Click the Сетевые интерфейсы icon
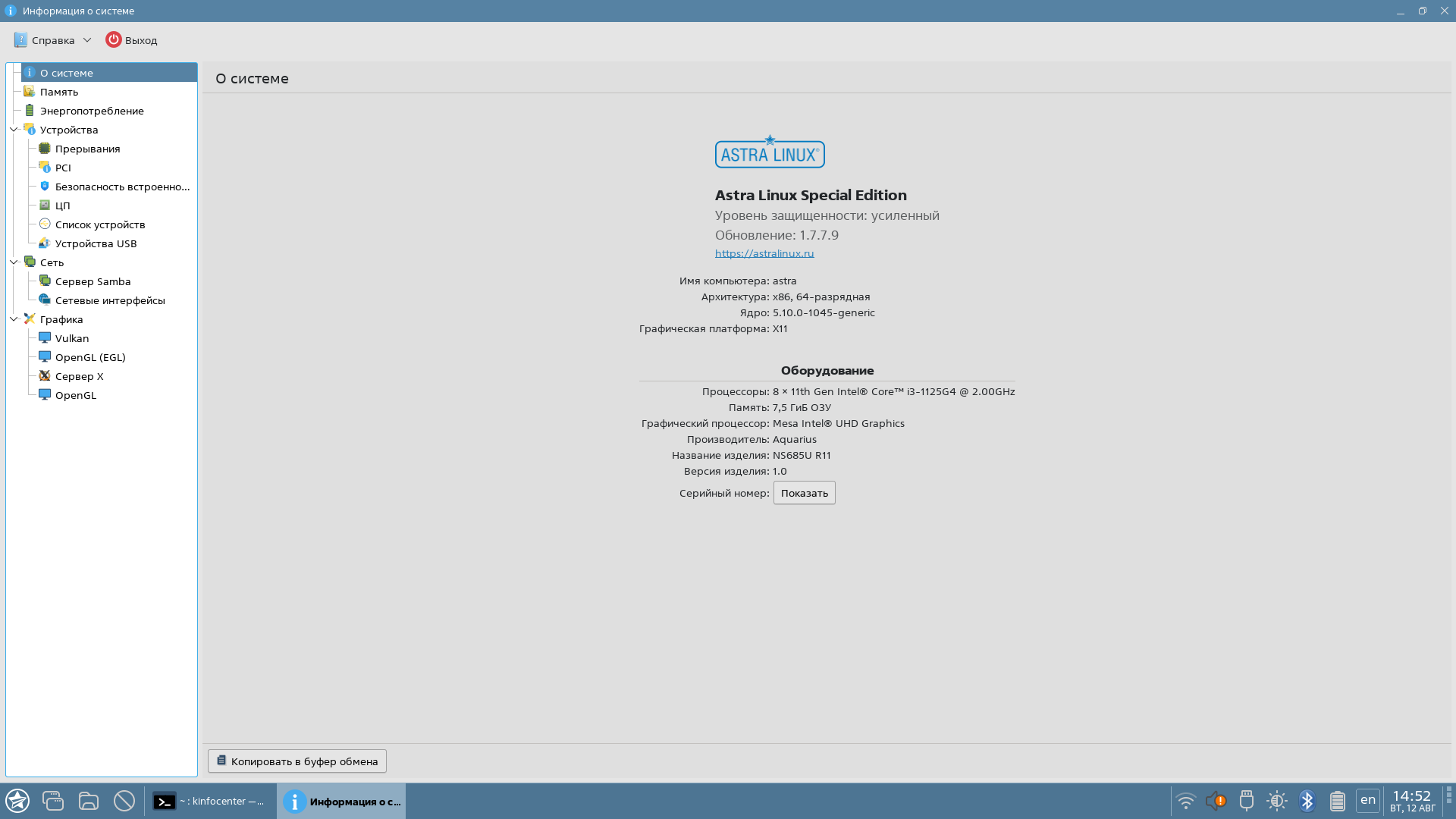Viewport: 1456px width, 819px height. (45, 300)
